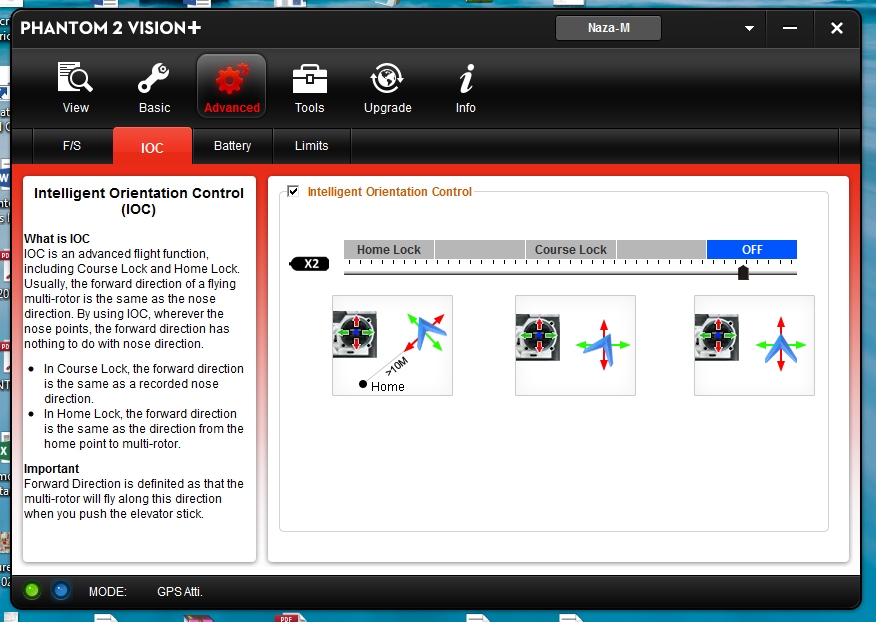The width and height of the screenshot is (876, 622).
Task: Click the PHANTOM 2 VISION+ title
Action: coord(111,28)
